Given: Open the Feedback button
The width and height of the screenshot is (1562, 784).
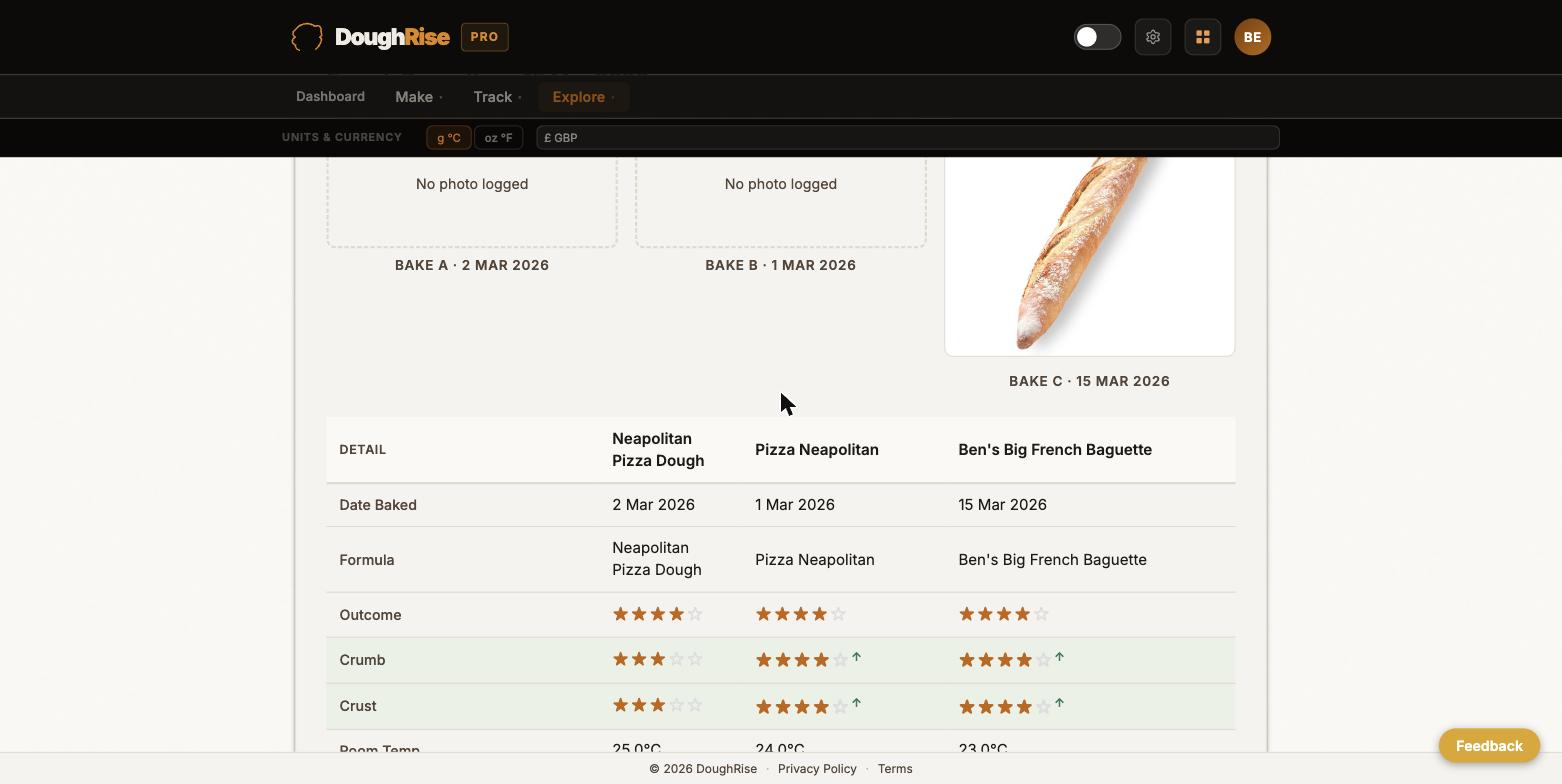Looking at the screenshot, I should coord(1489,746).
